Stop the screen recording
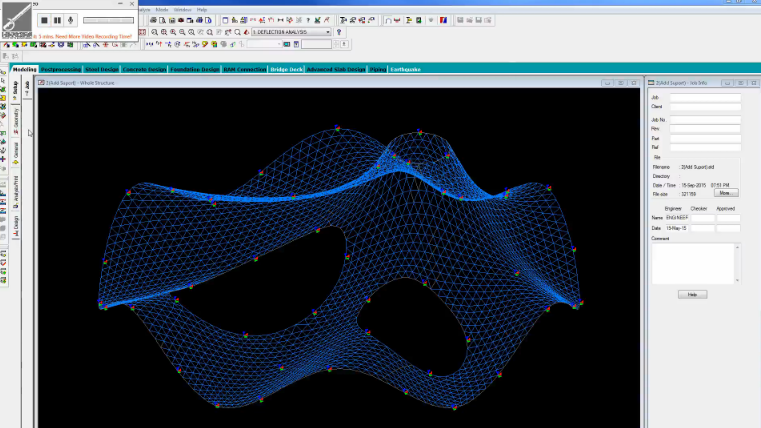 44,19
